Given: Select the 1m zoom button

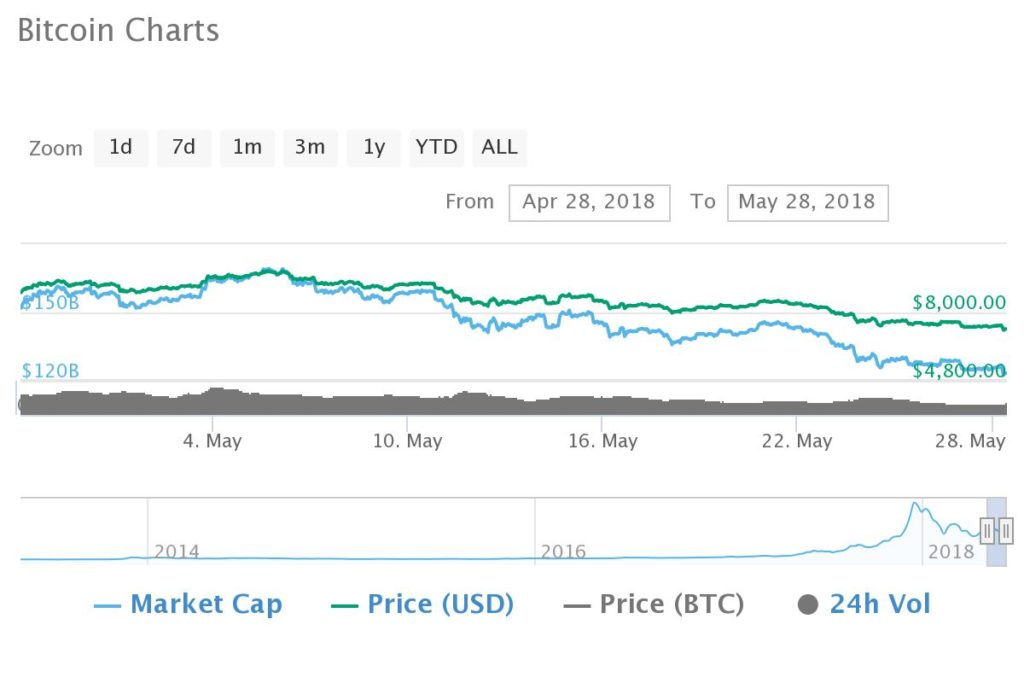Looking at the screenshot, I should click(x=248, y=148).
